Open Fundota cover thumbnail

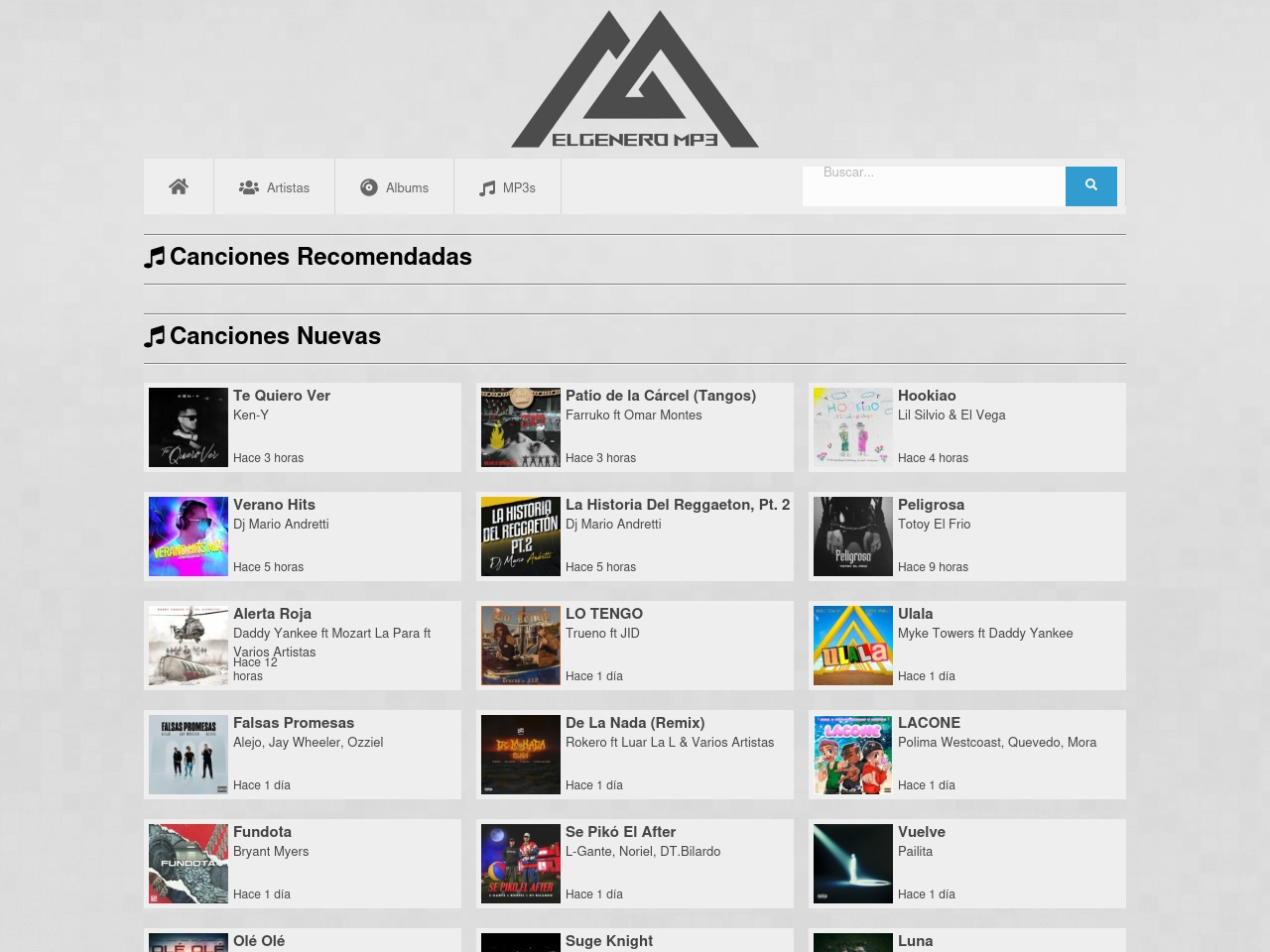[189, 864]
